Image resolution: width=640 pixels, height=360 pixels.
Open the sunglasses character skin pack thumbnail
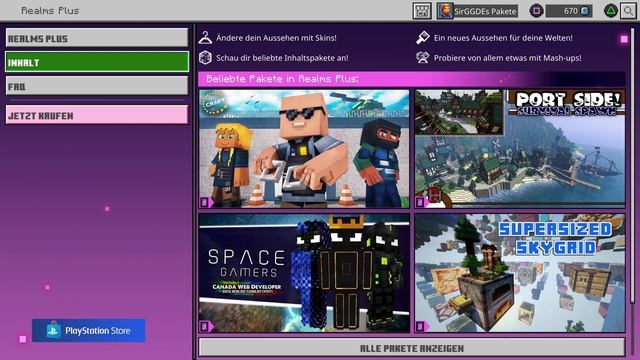click(304, 149)
